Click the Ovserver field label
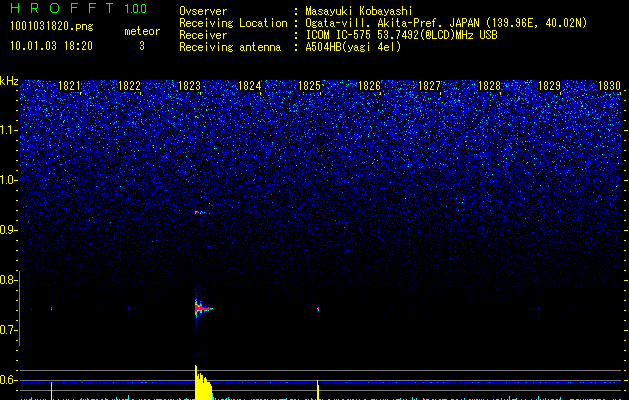This screenshot has width=629, height=400. (x=203, y=11)
